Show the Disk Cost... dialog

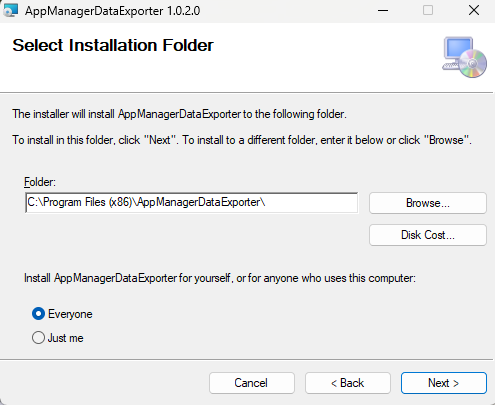point(428,235)
